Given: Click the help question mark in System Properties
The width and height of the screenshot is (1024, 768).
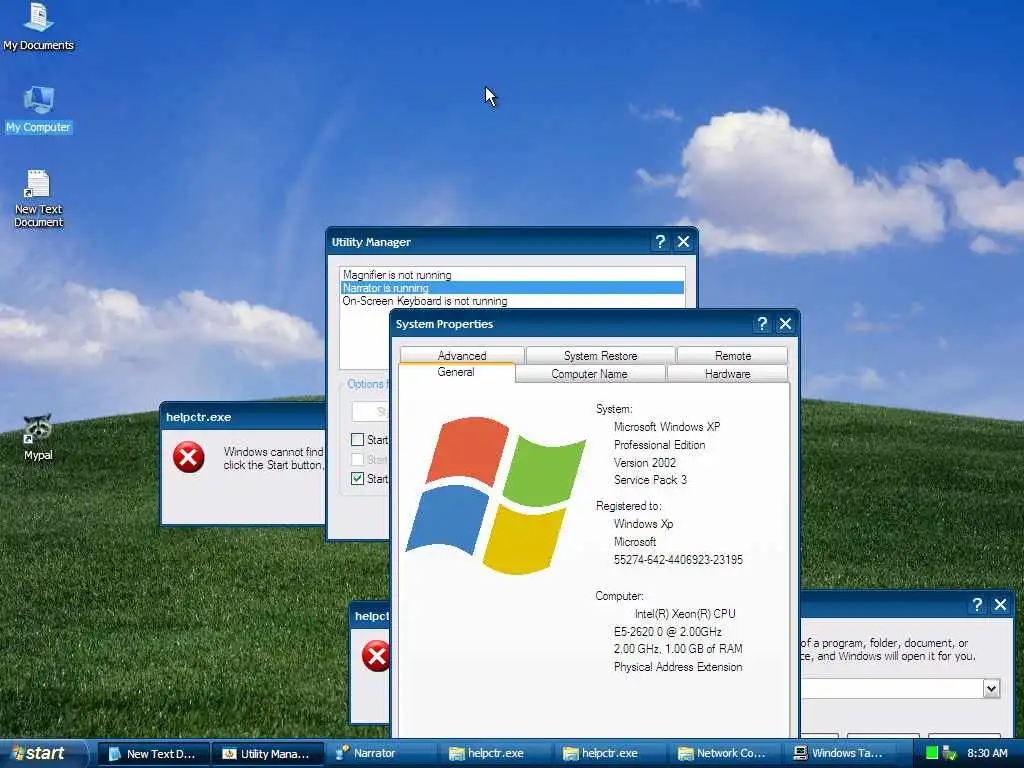Looking at the screenshot, I should click(x=761, y=324).
